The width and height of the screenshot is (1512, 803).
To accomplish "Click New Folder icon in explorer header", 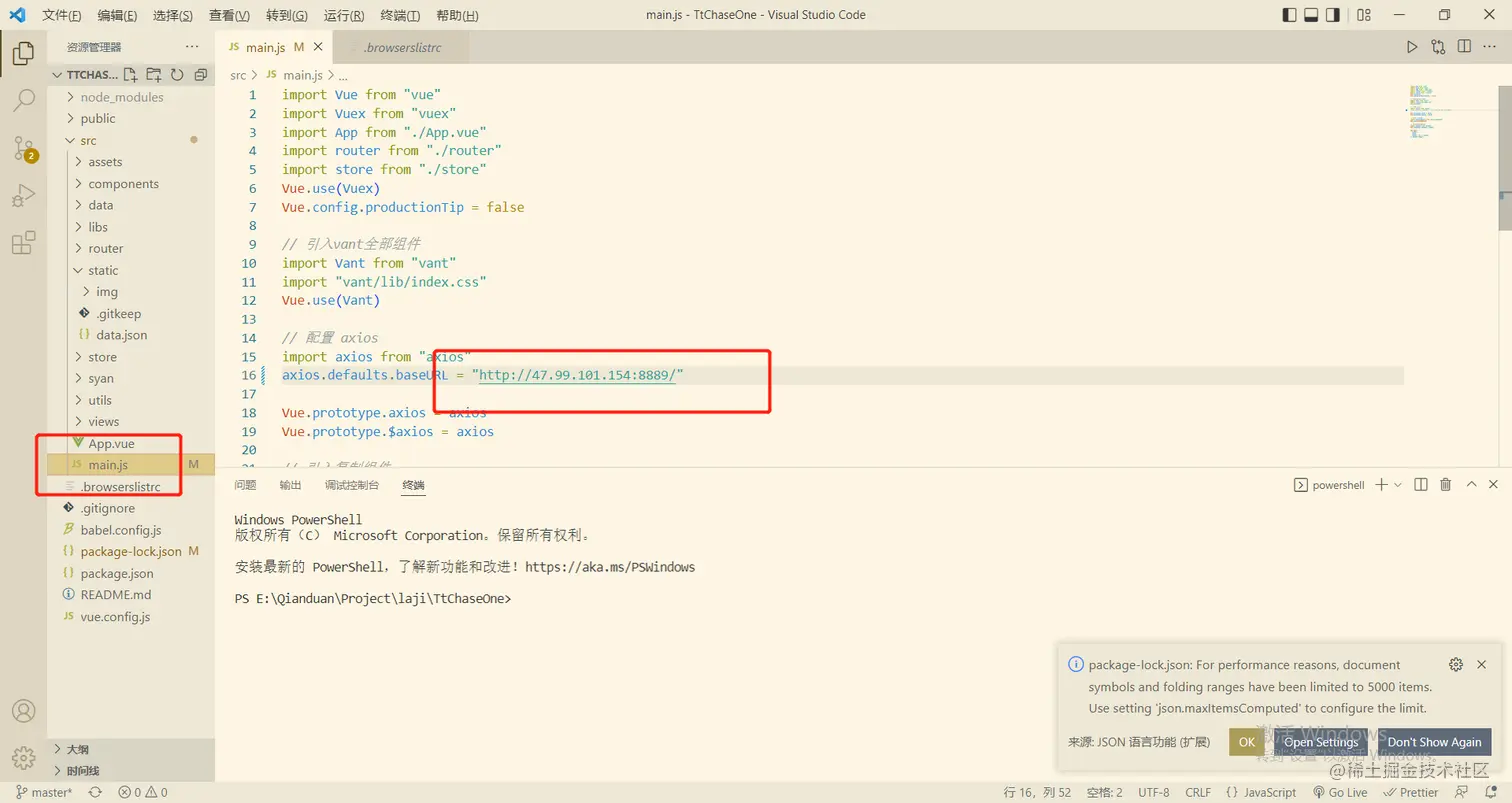I will (x=154, y=75).
